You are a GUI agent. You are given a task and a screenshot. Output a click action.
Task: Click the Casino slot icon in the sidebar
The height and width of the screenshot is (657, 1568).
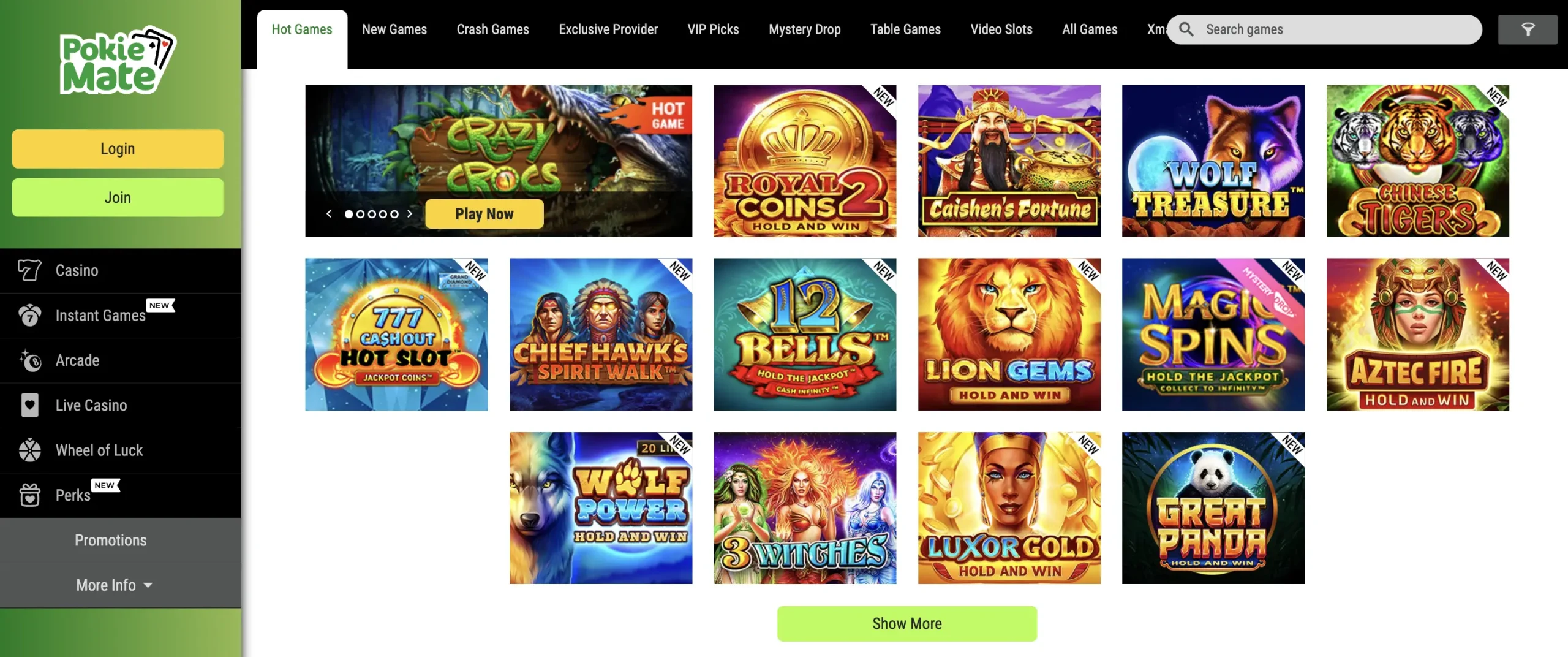(x=29, y=270)
